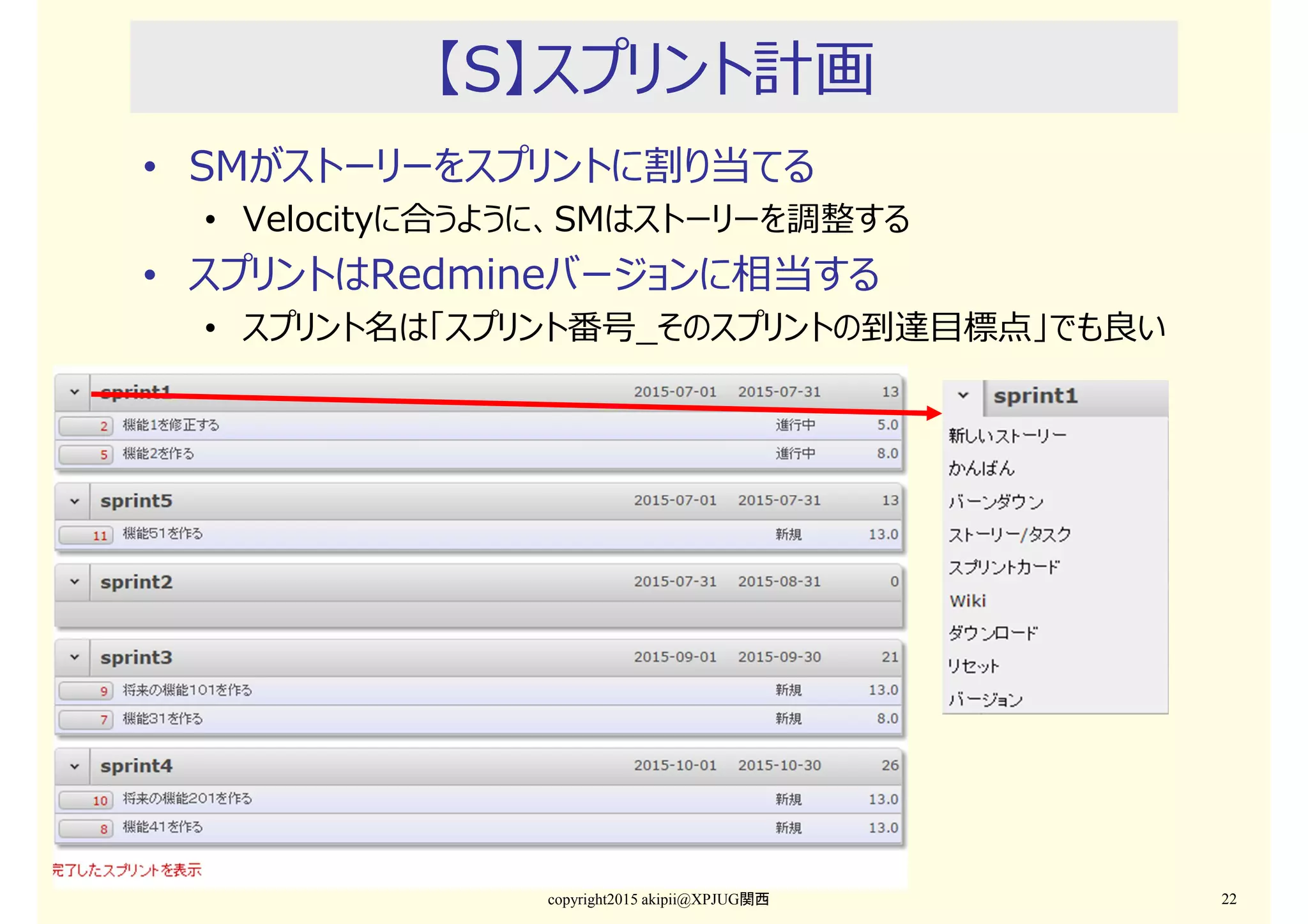Click the 8.0 points of story 5

click(x=887, y=453)
